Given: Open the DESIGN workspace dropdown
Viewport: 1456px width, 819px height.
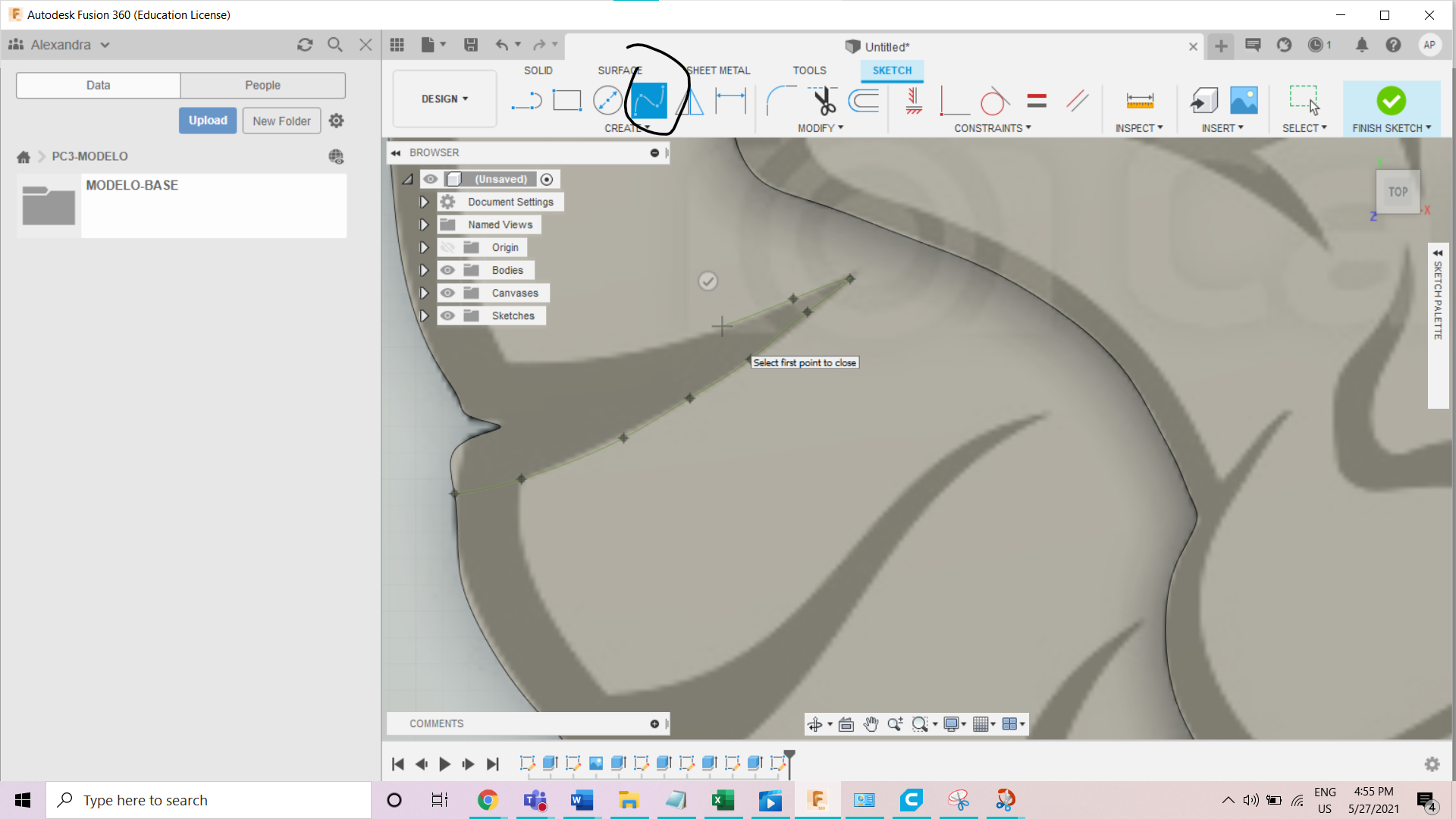Looking at the screenshot, I should coord(444,99).
